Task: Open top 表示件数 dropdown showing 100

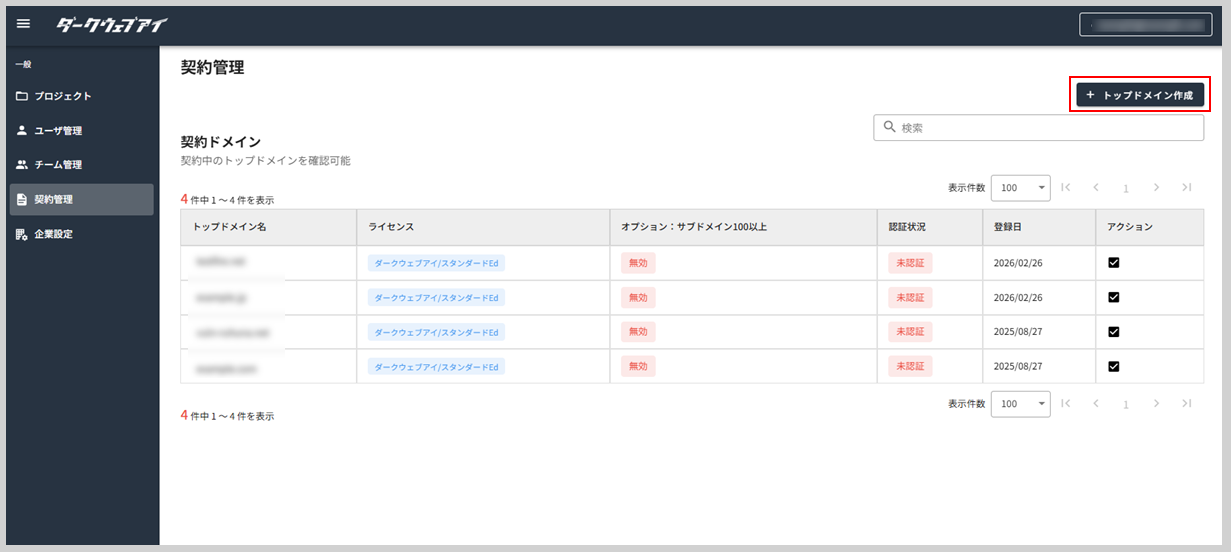Action: pyautogui.click(x=1020, y=188)
